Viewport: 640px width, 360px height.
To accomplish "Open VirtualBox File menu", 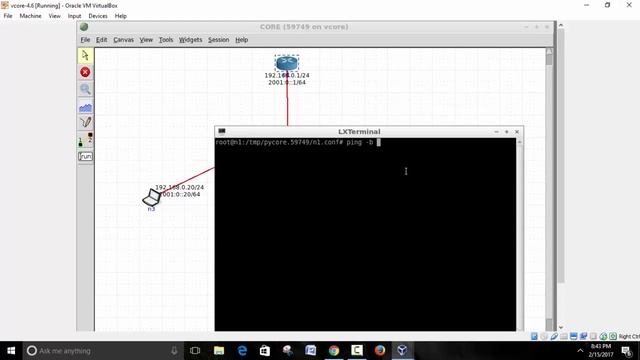I will [x=8, y=16].
